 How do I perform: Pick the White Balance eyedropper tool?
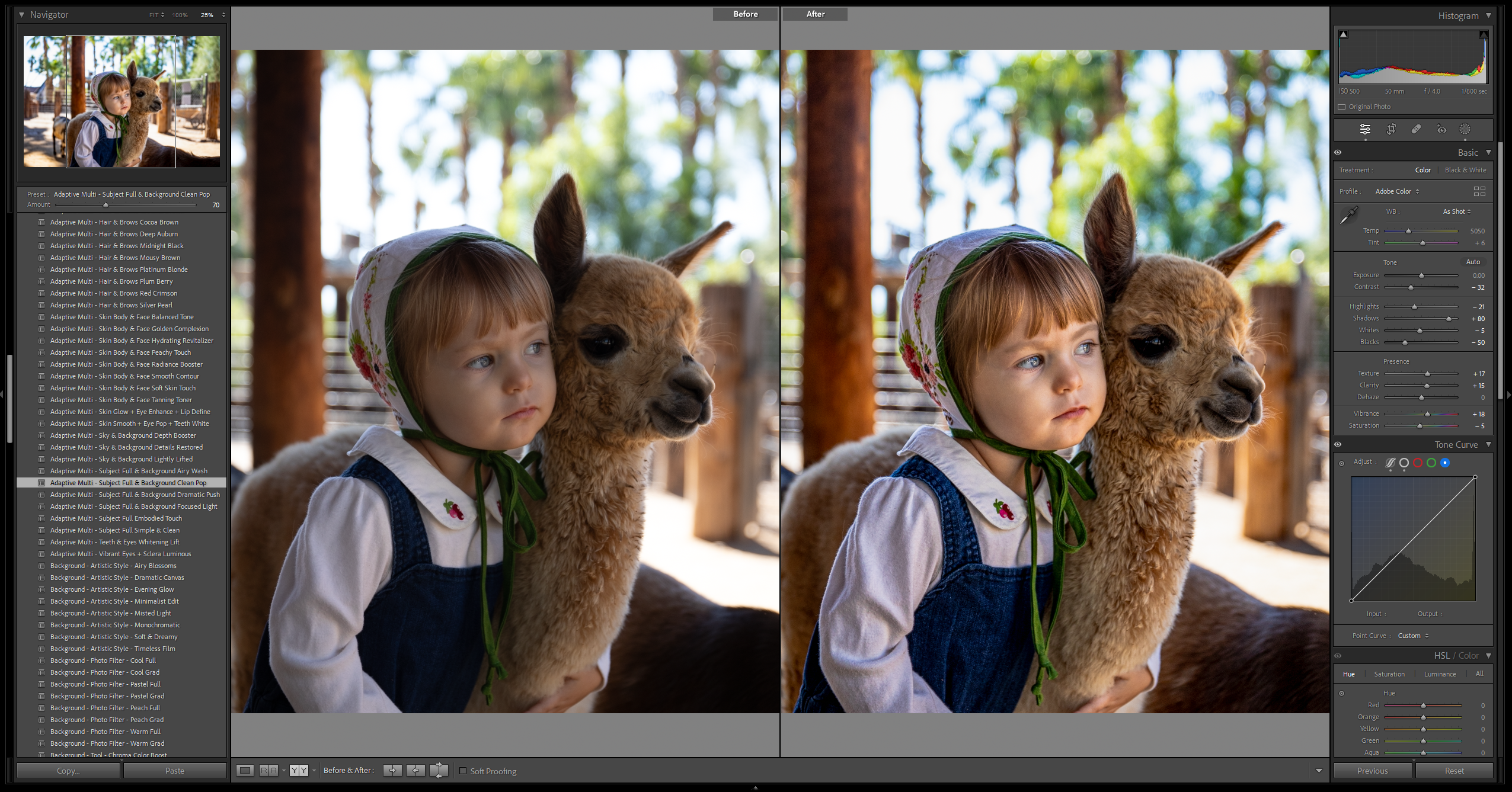tap(1349, 216)
